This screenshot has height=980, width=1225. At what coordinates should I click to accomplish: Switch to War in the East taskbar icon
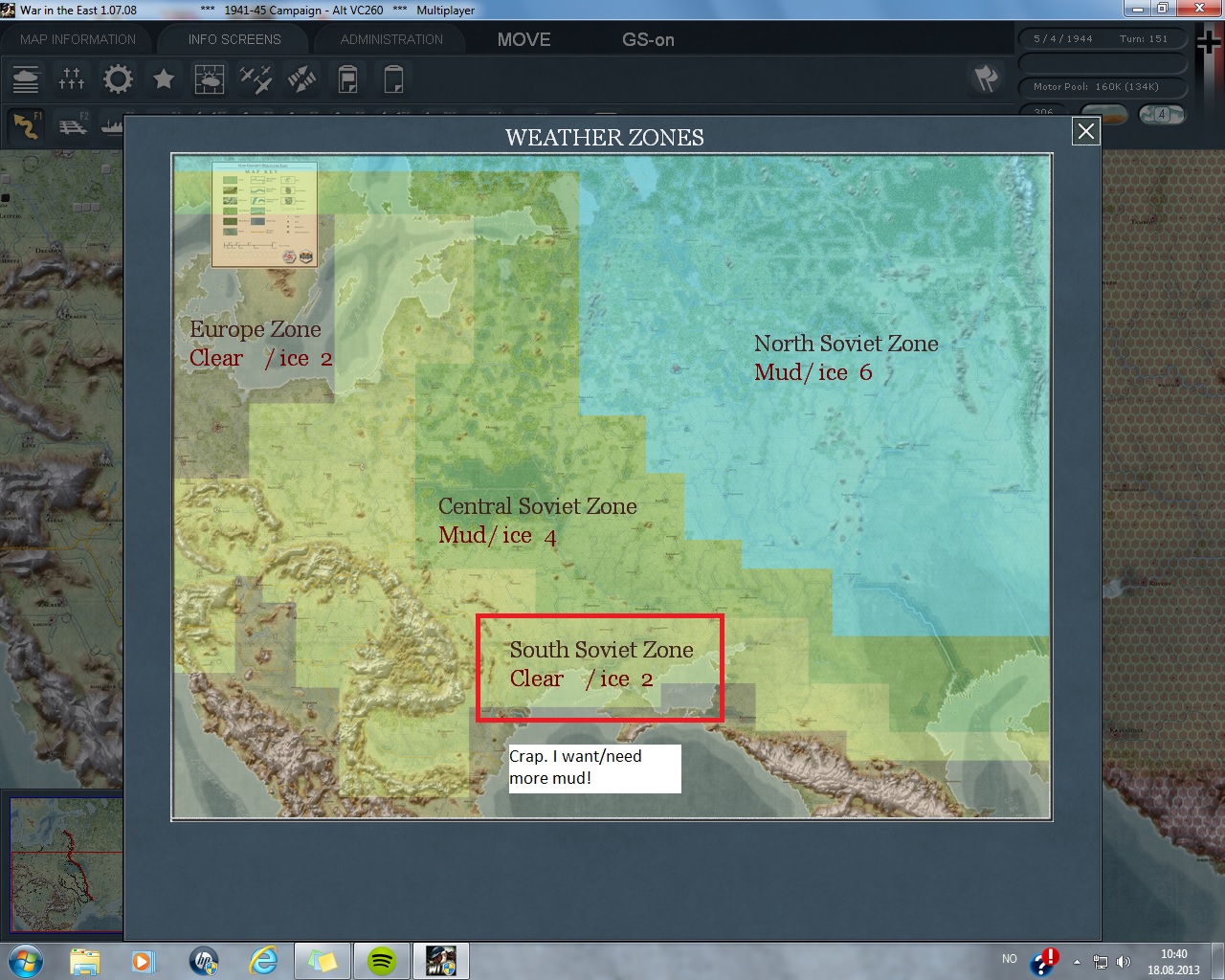click(441, 961)
